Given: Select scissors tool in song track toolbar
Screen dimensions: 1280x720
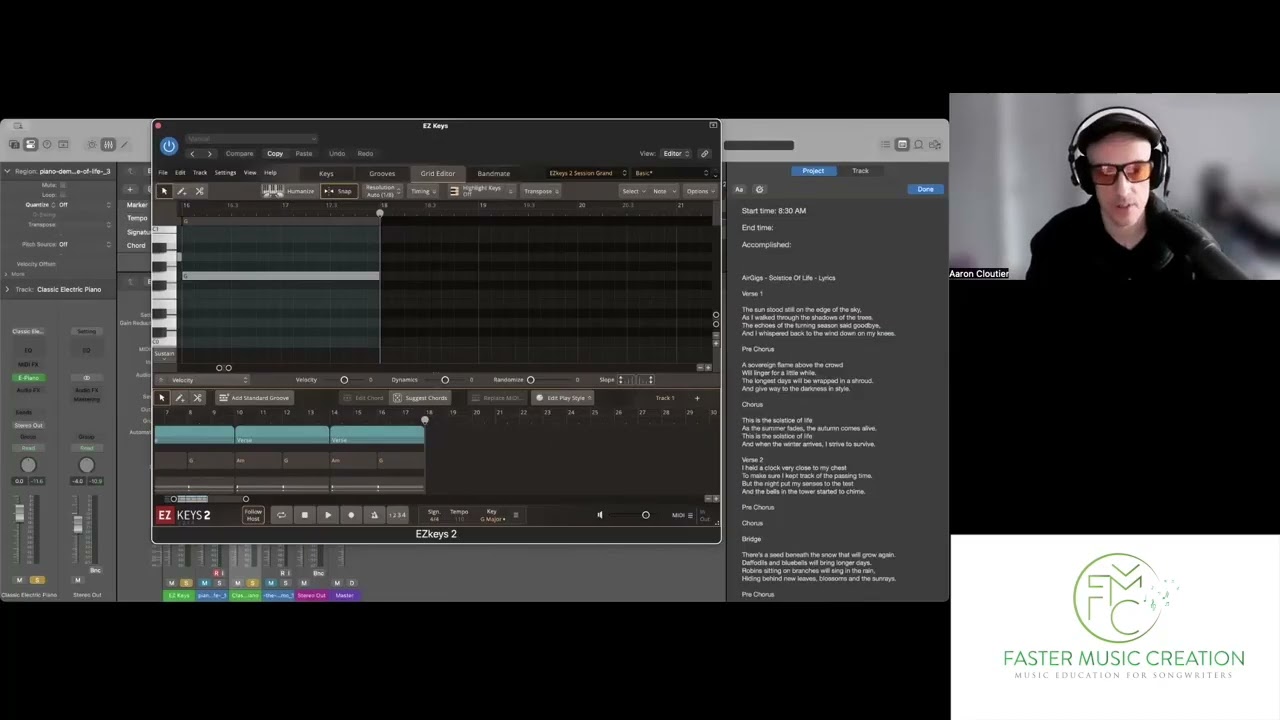Looking at the screenshot, I should point(197,398).
